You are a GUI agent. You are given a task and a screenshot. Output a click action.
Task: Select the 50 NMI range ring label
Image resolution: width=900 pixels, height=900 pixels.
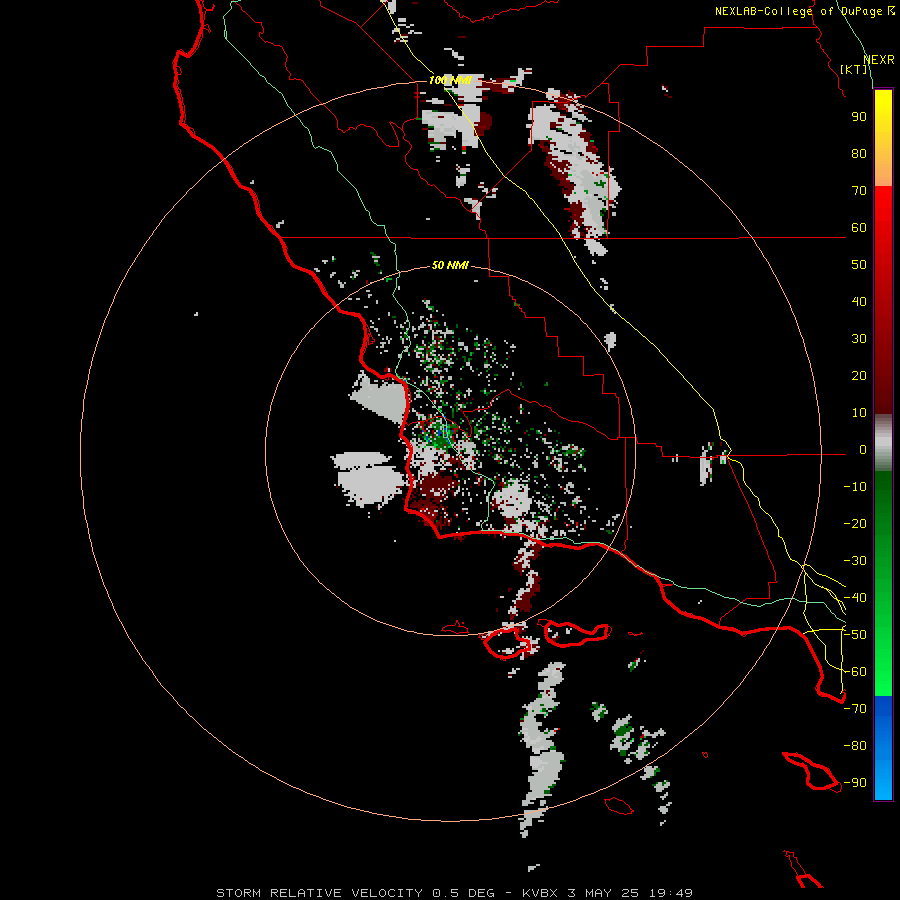pyautogui.click(x=450, y=265)
